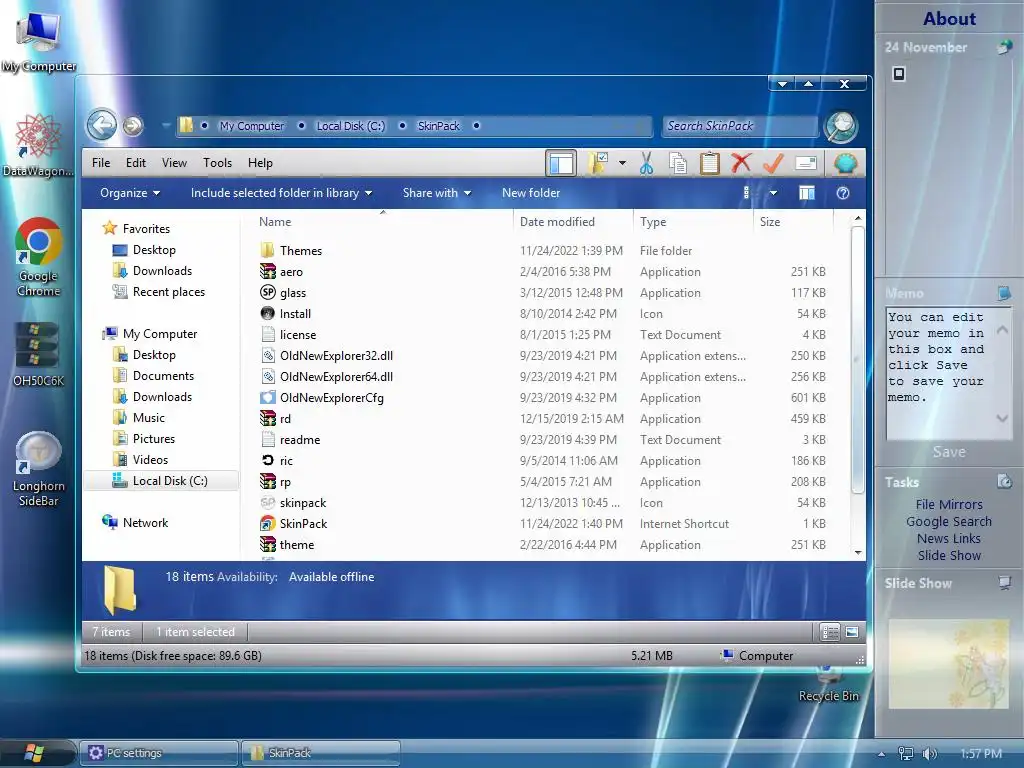This screenshot has height=768, width=1024.
Task: Expand the Organize dropdown
Action: pos(129,193)
